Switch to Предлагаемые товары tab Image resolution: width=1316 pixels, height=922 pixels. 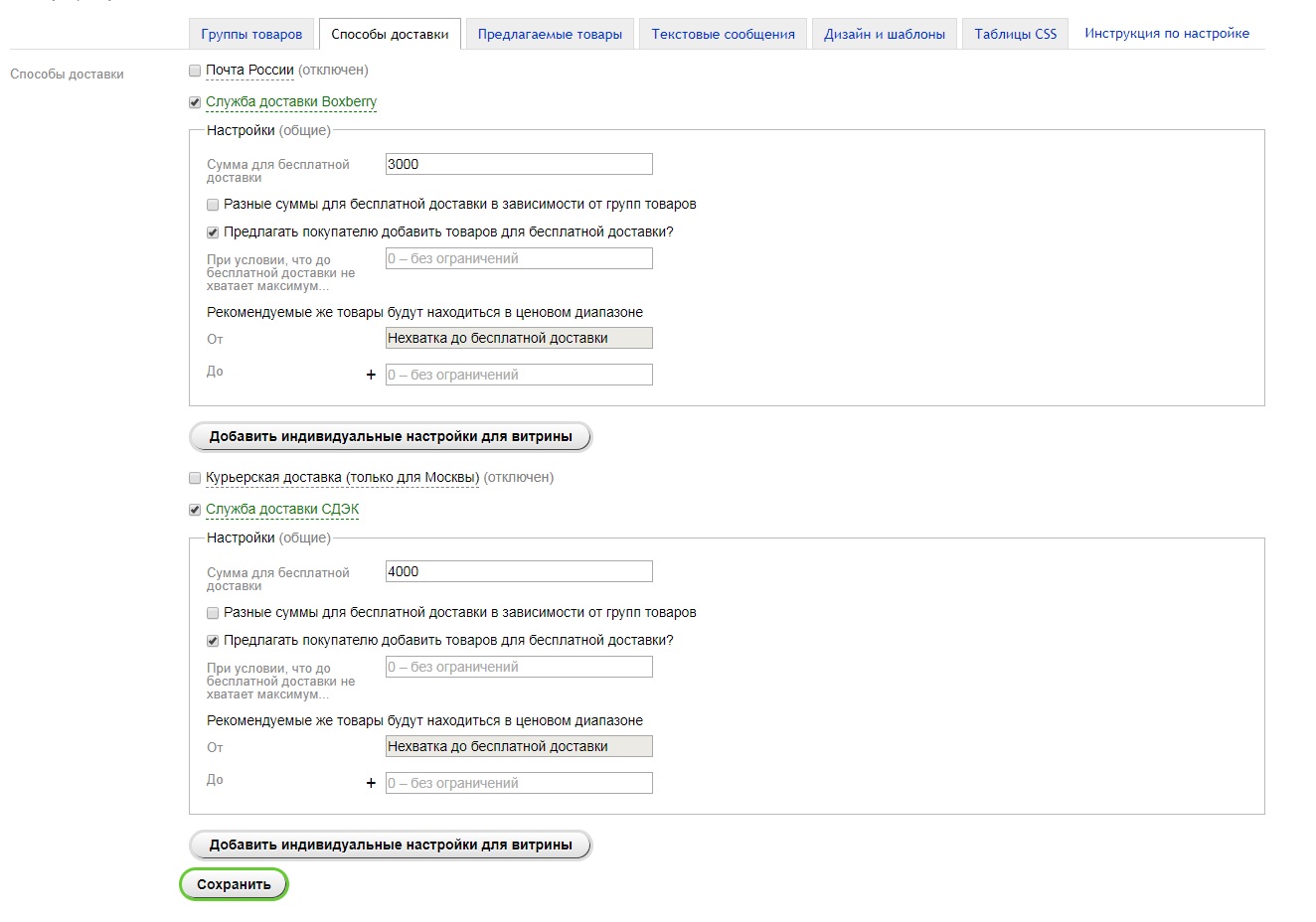click(550, 34)
